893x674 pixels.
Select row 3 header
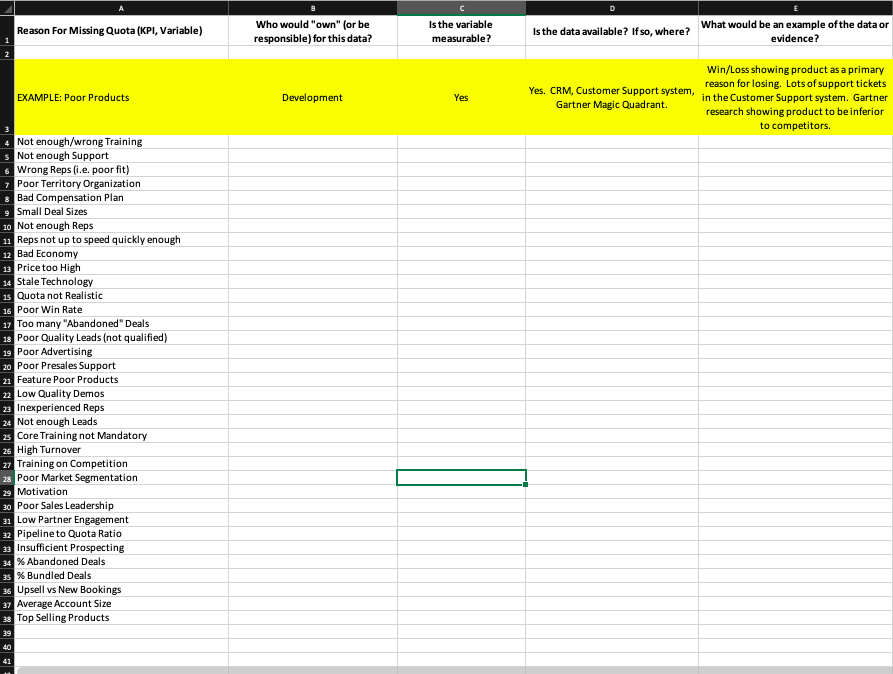click(7, 97)
